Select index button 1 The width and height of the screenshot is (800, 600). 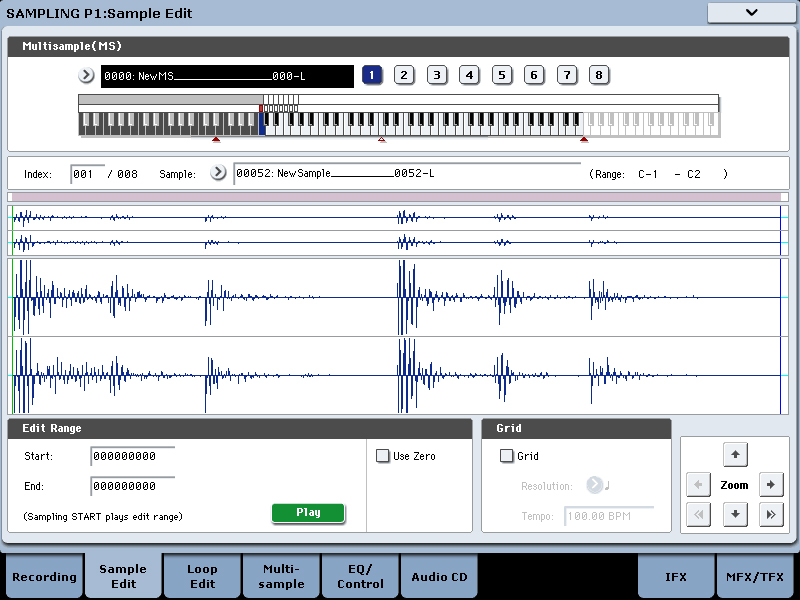pyautogui.click(x=372, y=76)
